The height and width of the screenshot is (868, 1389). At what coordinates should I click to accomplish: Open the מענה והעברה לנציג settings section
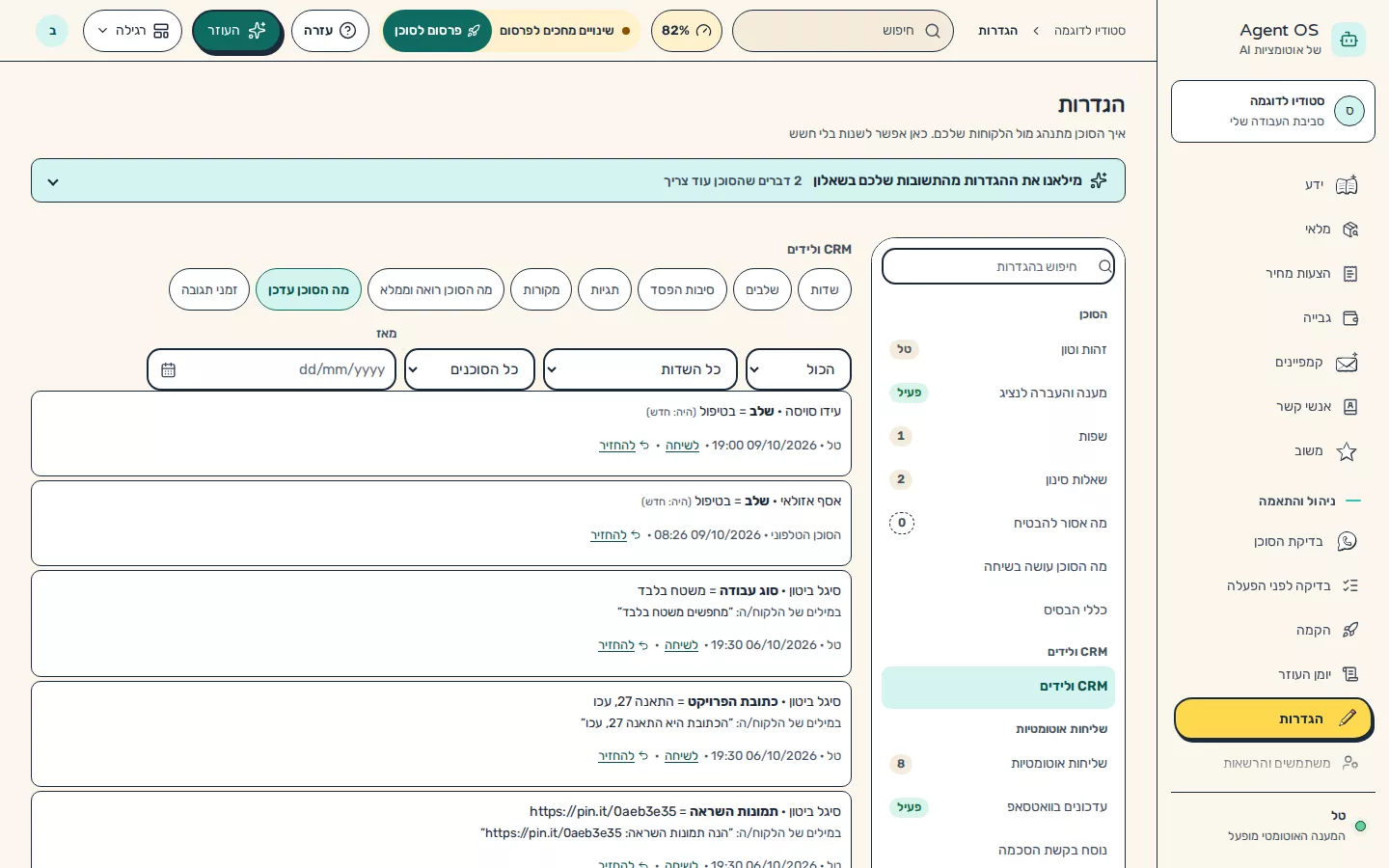(x=998, y=393)
